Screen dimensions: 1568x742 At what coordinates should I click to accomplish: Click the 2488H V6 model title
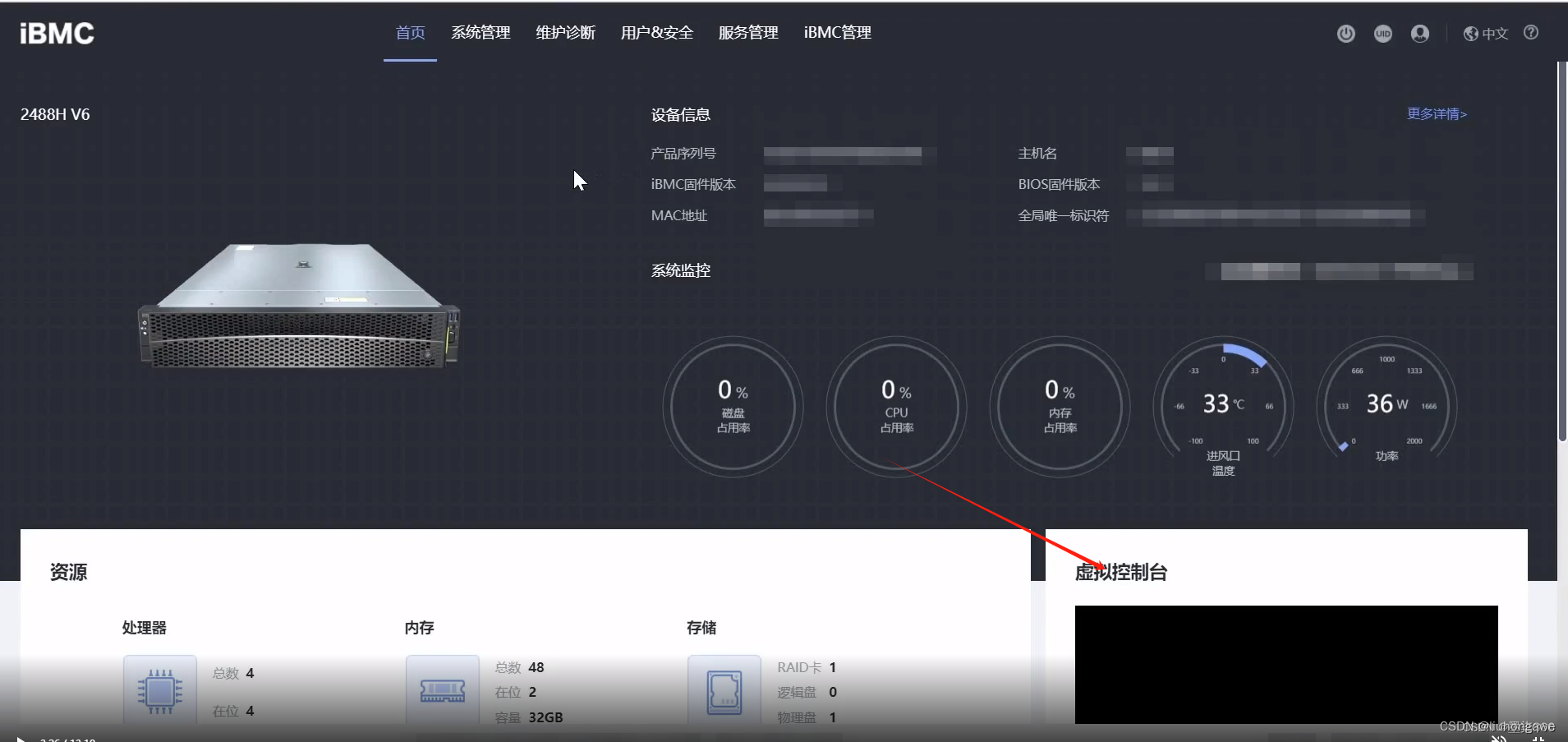tap(55, 115)
